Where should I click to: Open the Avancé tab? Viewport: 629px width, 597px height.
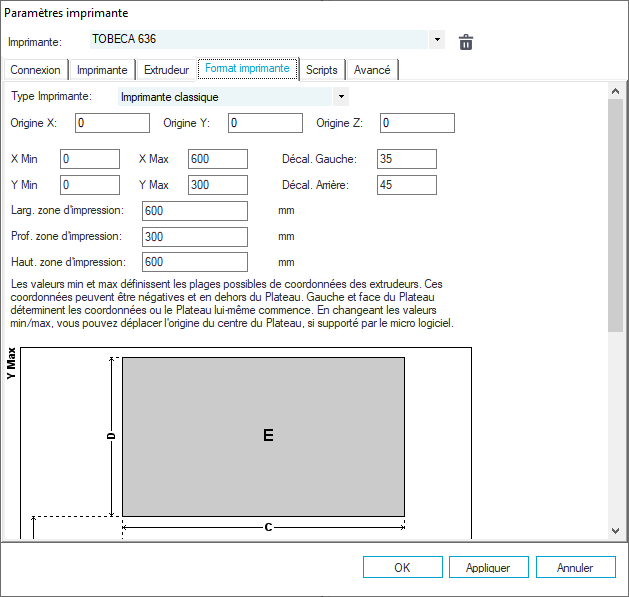tap(372, 70)
